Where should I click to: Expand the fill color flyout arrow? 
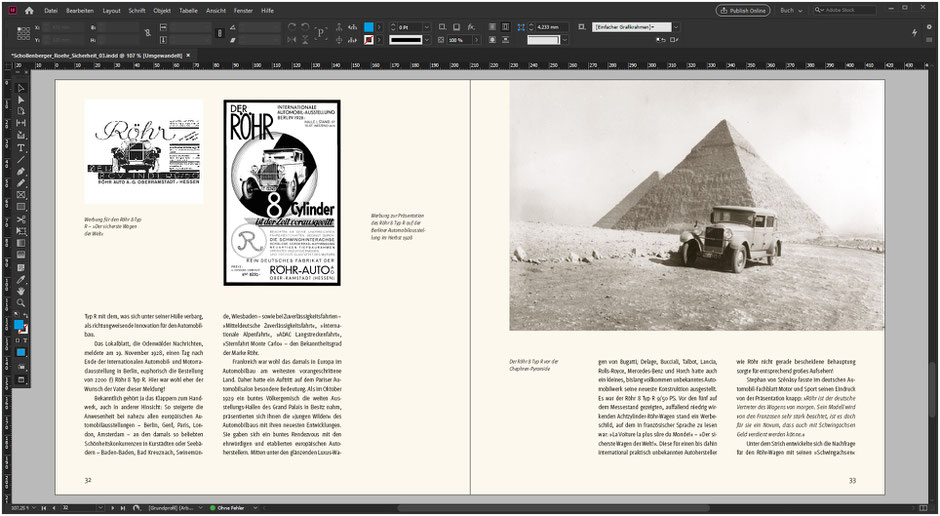coord(379,27)
